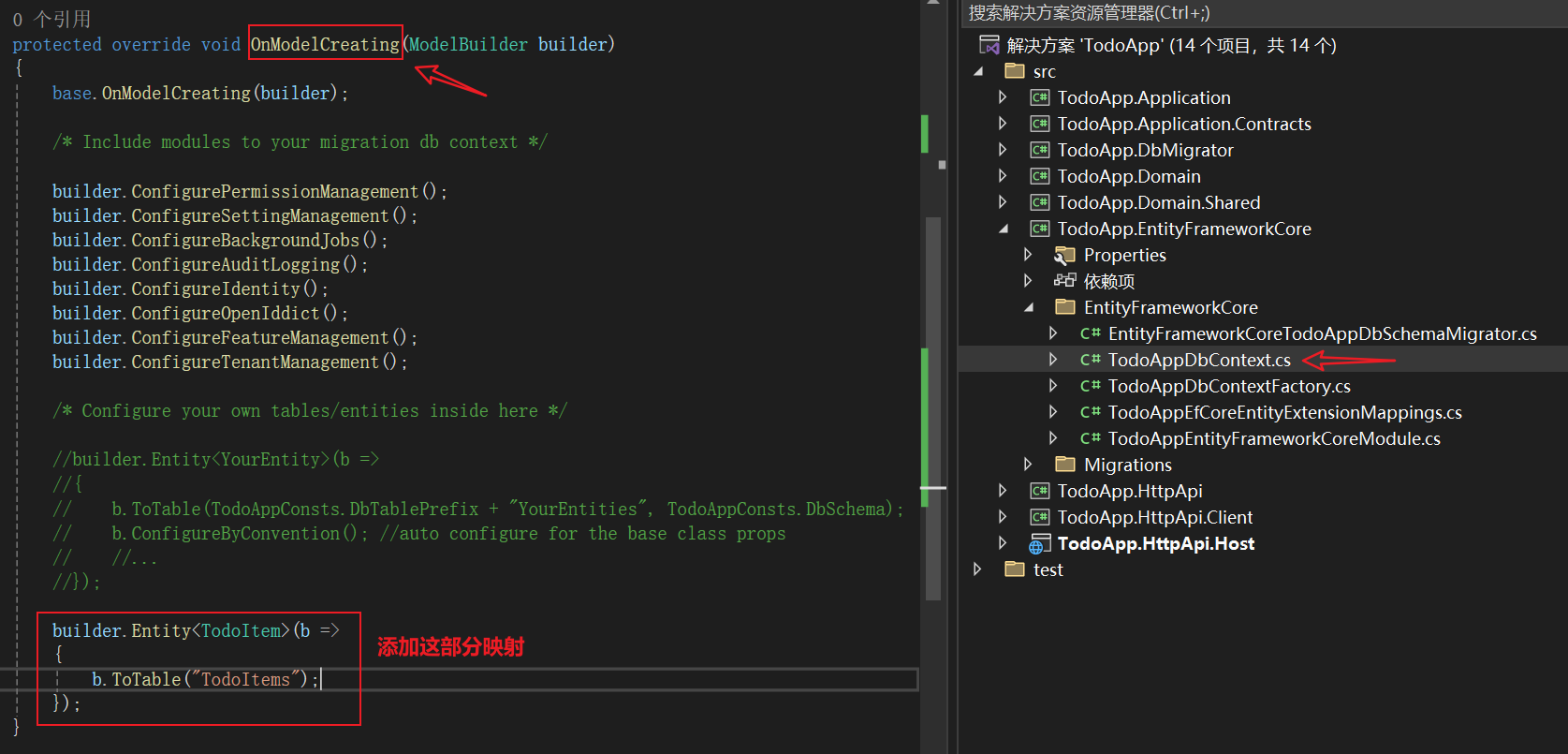The height and width of the screenshot is (754, 1568).
Task: Click 'base.OnModelCreating(builder);' line
Action: tap(200, 93)
